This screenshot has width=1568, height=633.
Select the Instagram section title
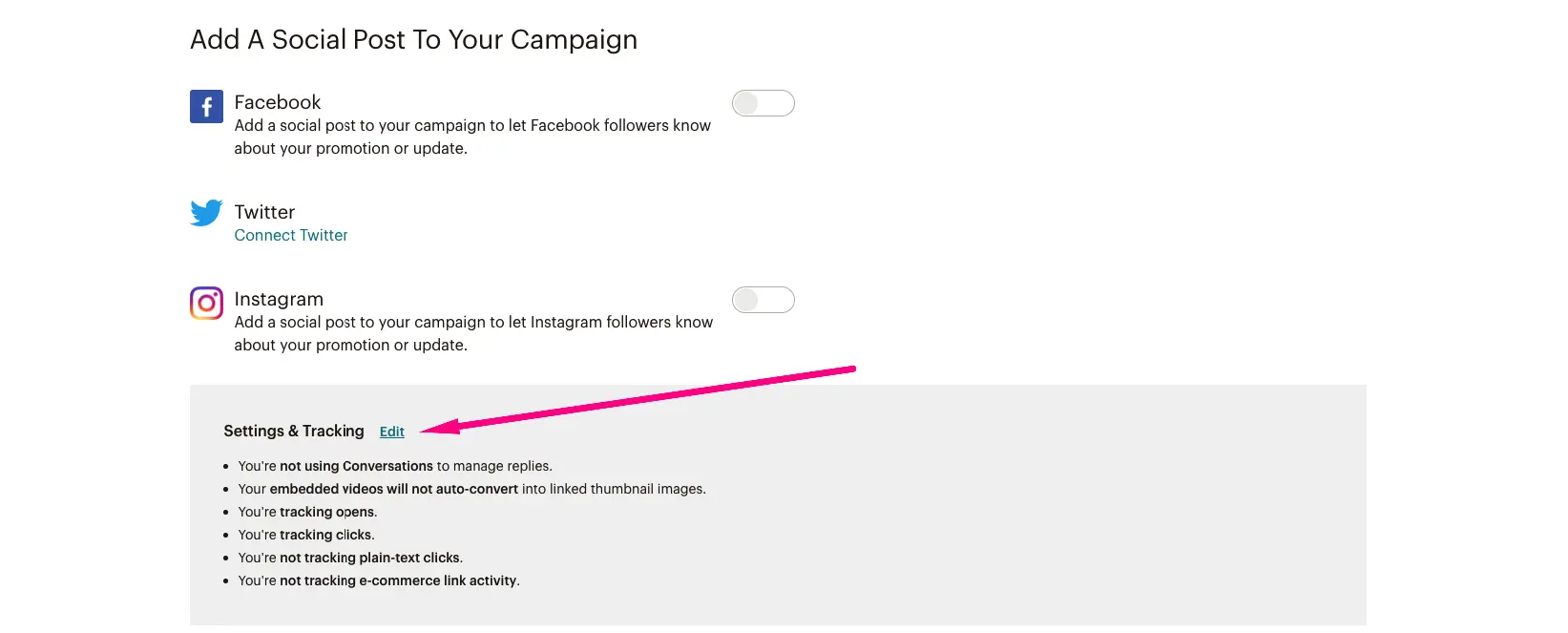(x=279, y=299)
